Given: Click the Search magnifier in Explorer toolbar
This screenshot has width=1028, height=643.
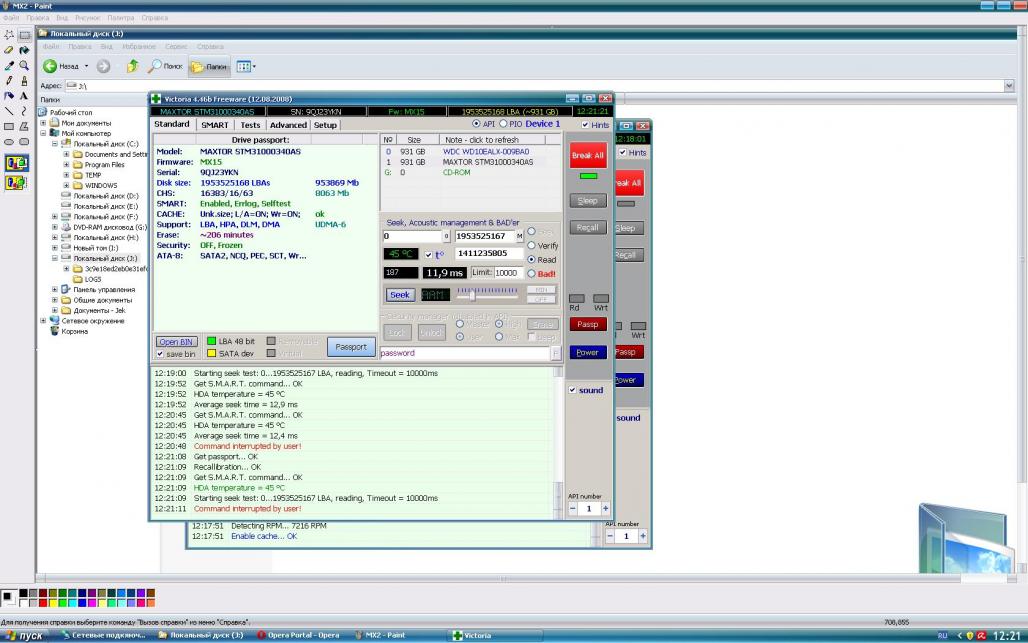Looking at the screenshot, I should point(155,66).
